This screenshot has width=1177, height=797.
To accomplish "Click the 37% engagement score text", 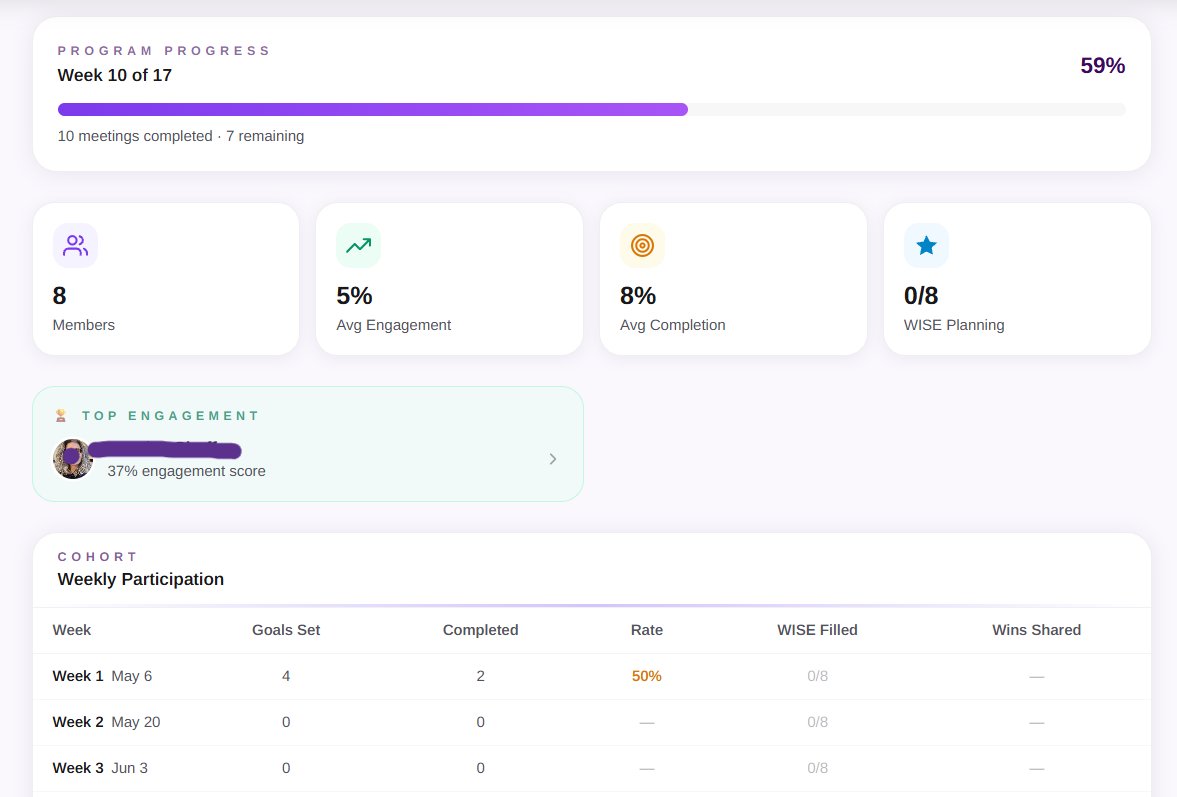I will pos(186,471).
